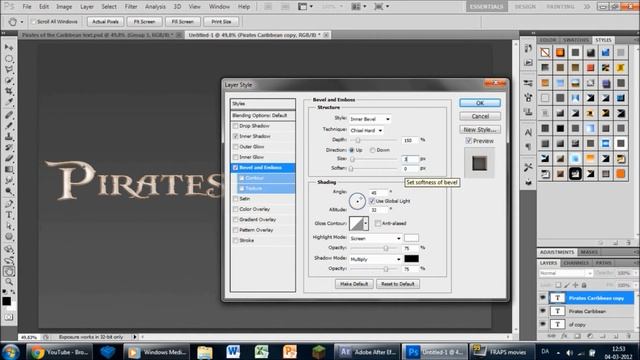640x360 pixels.
Task: Click the Fit Screen button
Action: [x=144, y=22]
